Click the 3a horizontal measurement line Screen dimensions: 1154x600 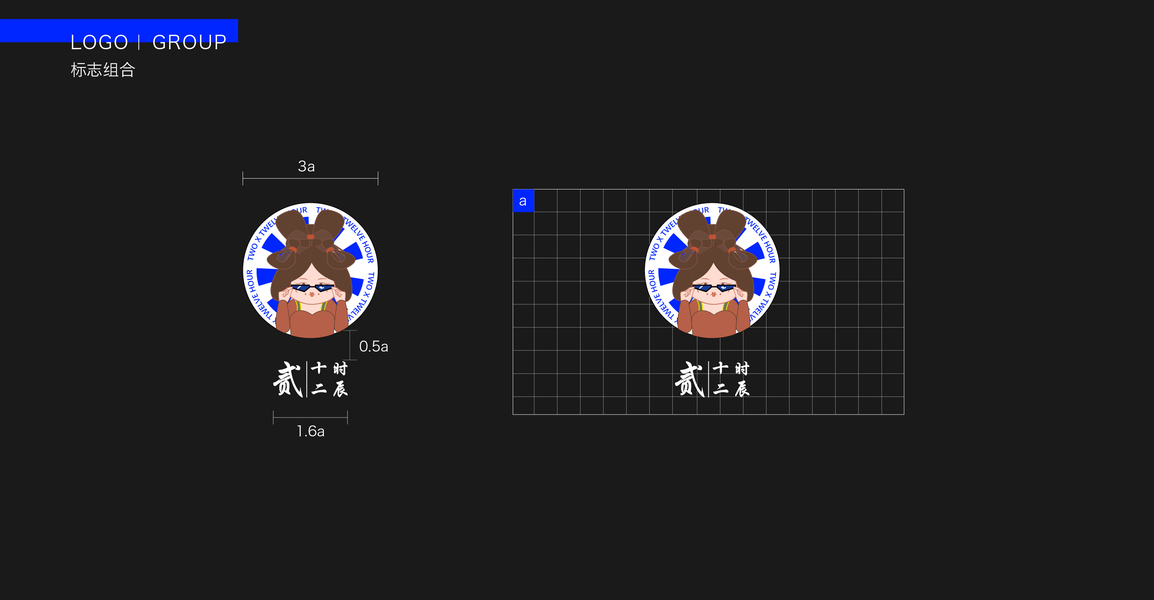(x=310, y=178)
